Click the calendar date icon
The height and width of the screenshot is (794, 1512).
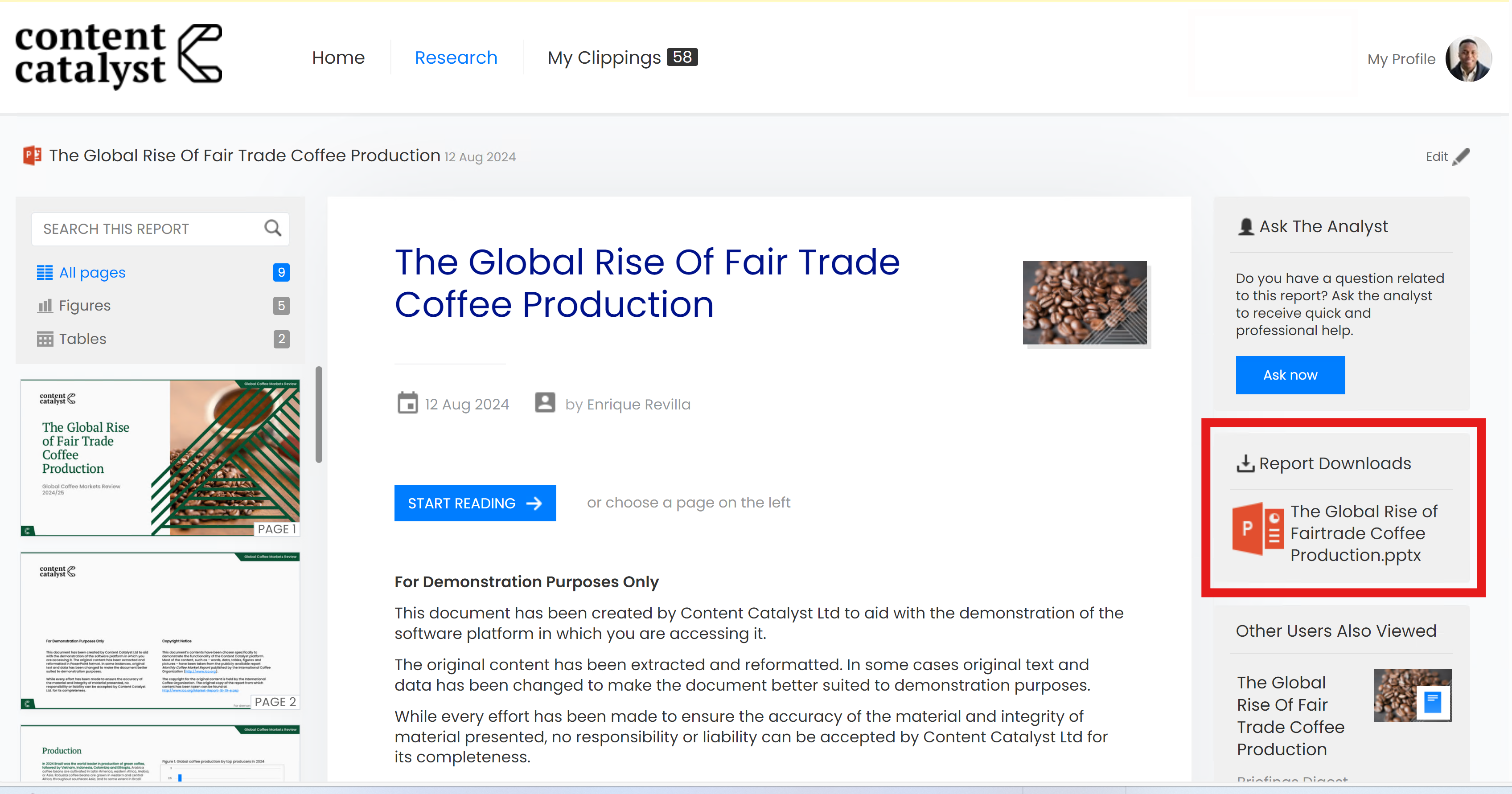tap(407, 403)
